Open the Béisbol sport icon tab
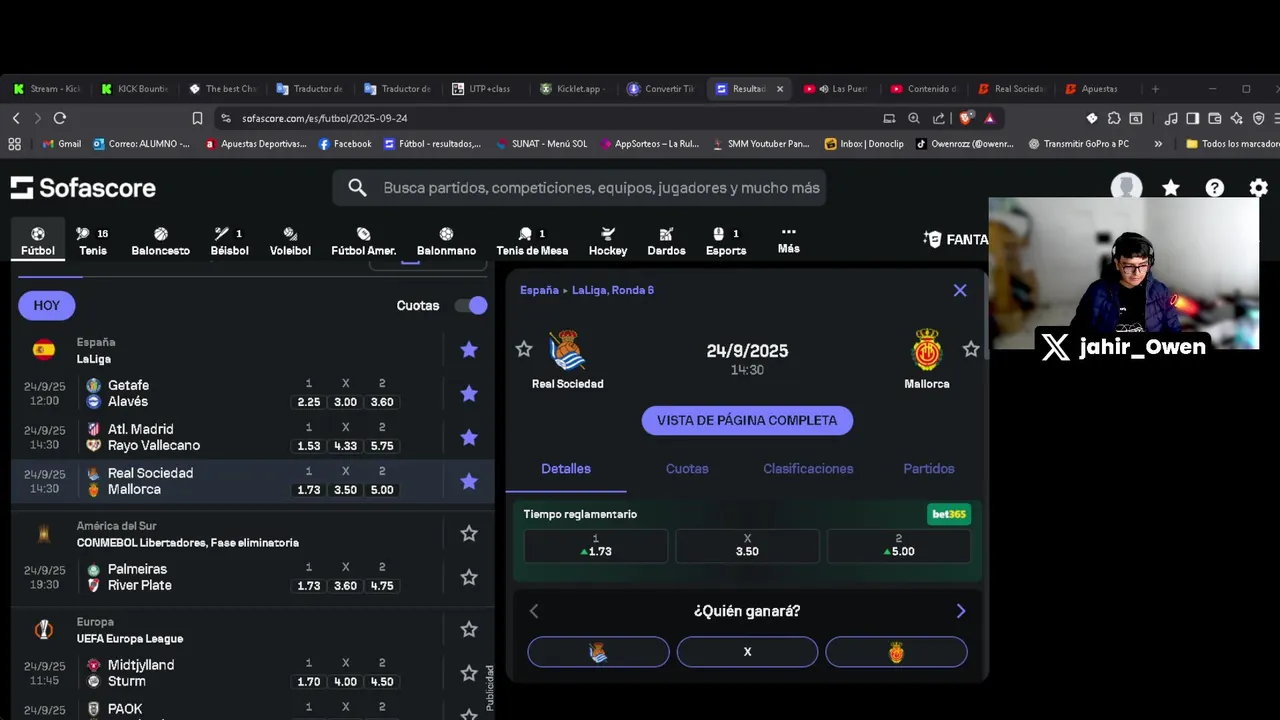The width and height of the screenshot is (1280, 720). [229, 241]
